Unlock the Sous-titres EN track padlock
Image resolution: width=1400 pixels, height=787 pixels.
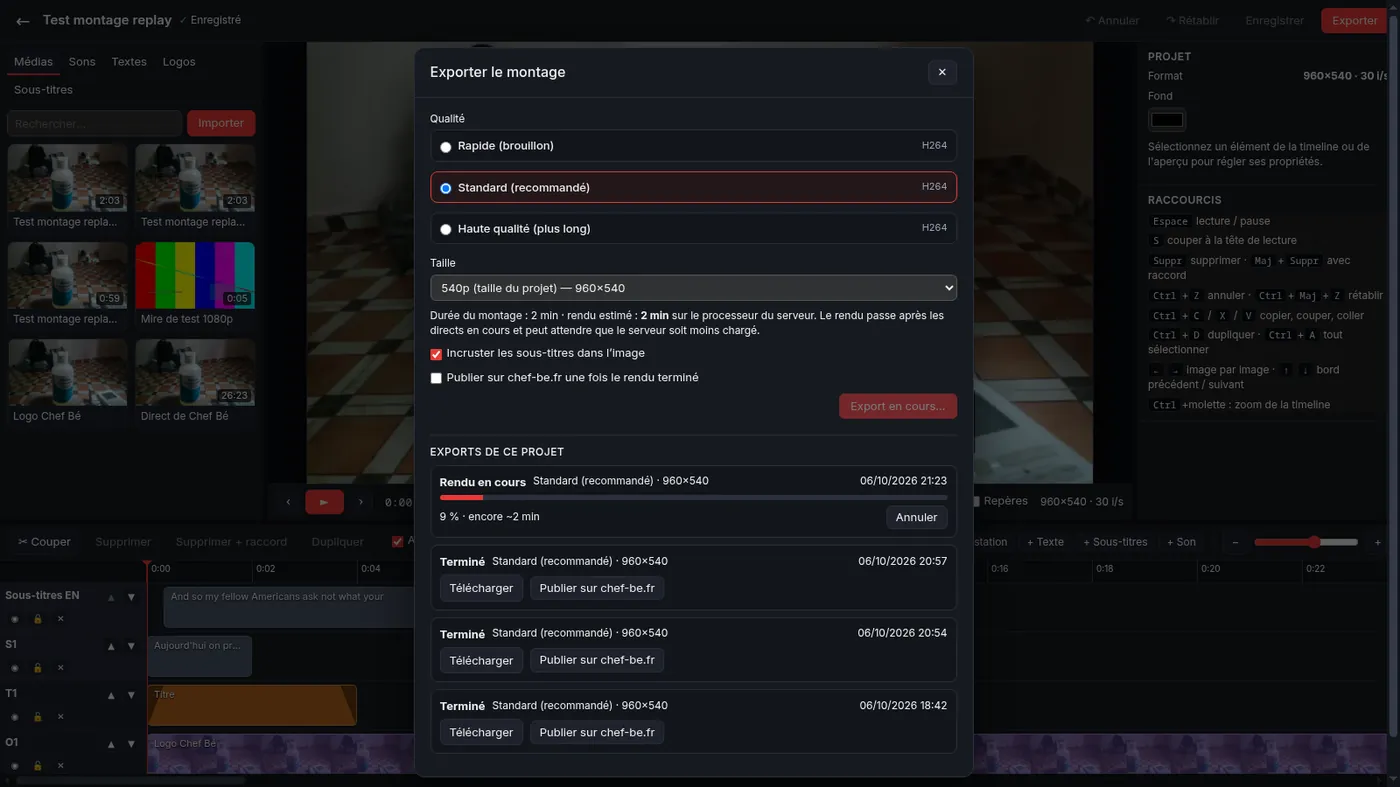38,619
